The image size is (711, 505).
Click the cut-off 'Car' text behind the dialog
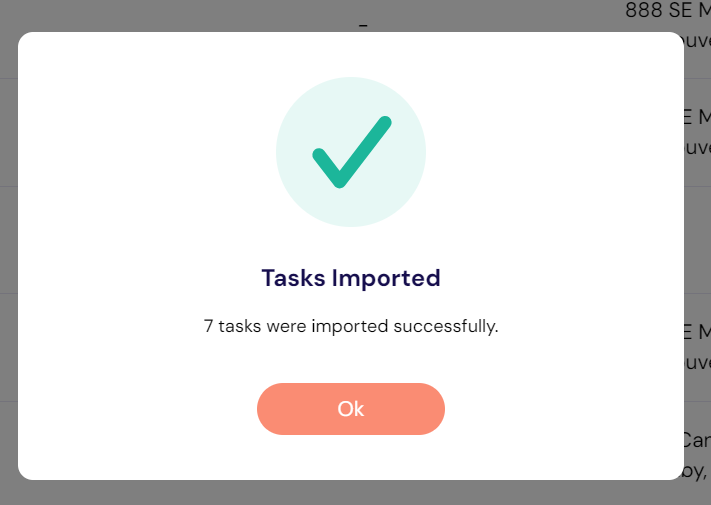(696, 440)
